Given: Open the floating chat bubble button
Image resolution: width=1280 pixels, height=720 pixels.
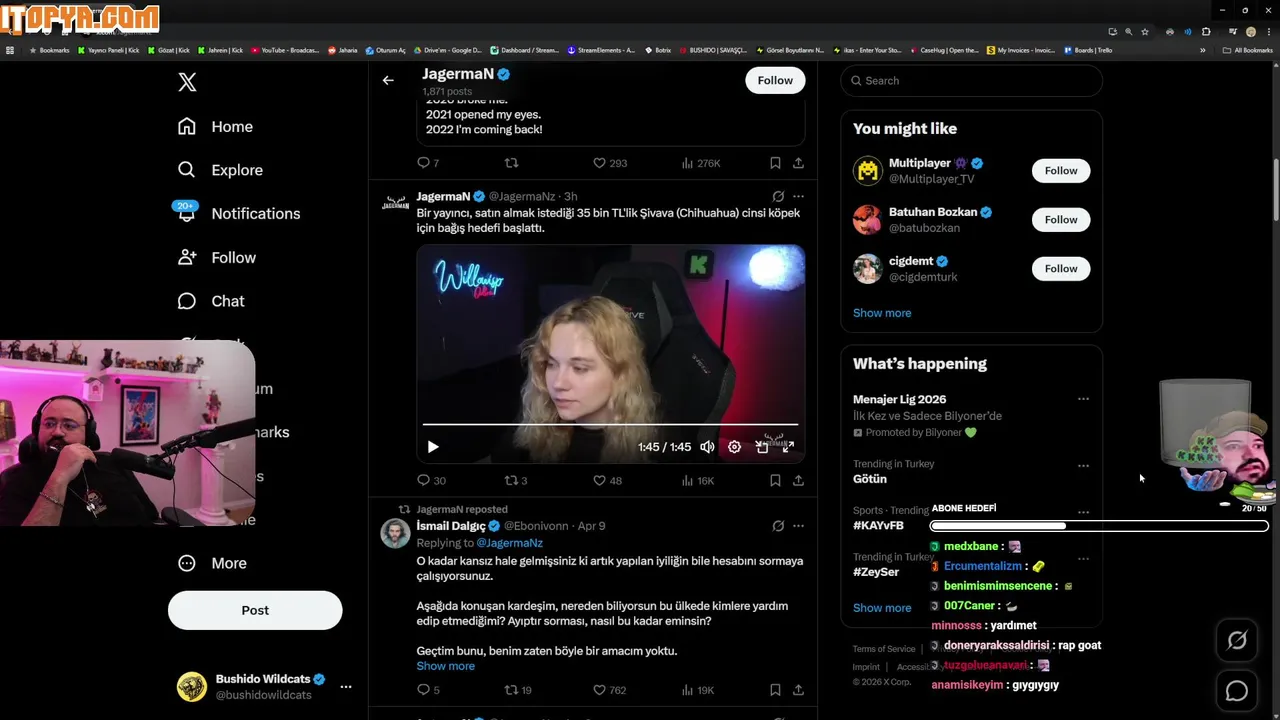Looking at the screenshot, I should 1237,691.
